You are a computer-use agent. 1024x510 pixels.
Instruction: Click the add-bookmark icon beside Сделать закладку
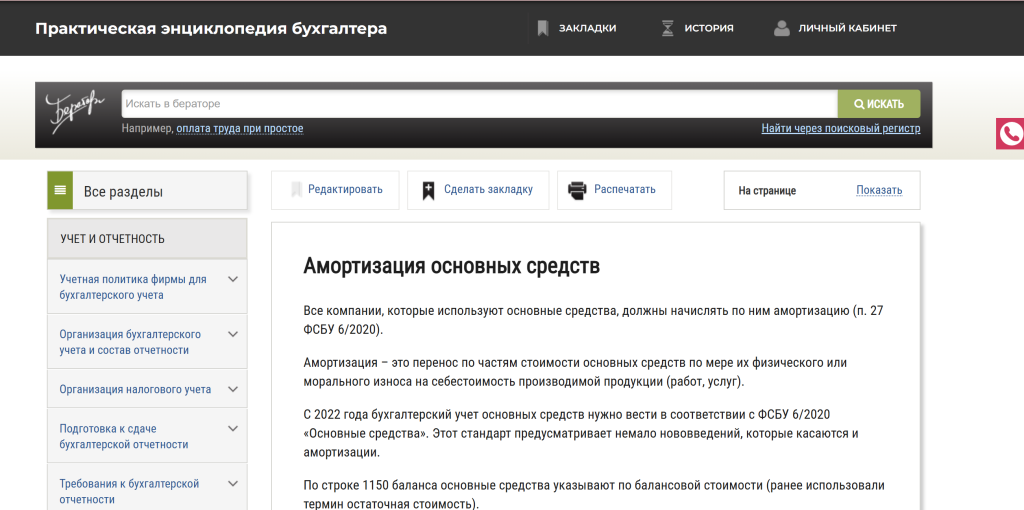(x=428, y=190)
